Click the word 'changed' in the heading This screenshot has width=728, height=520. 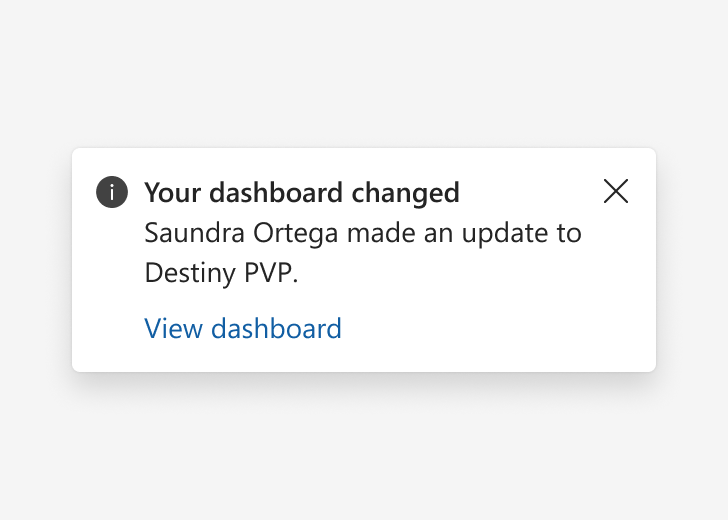coord(405,193)
